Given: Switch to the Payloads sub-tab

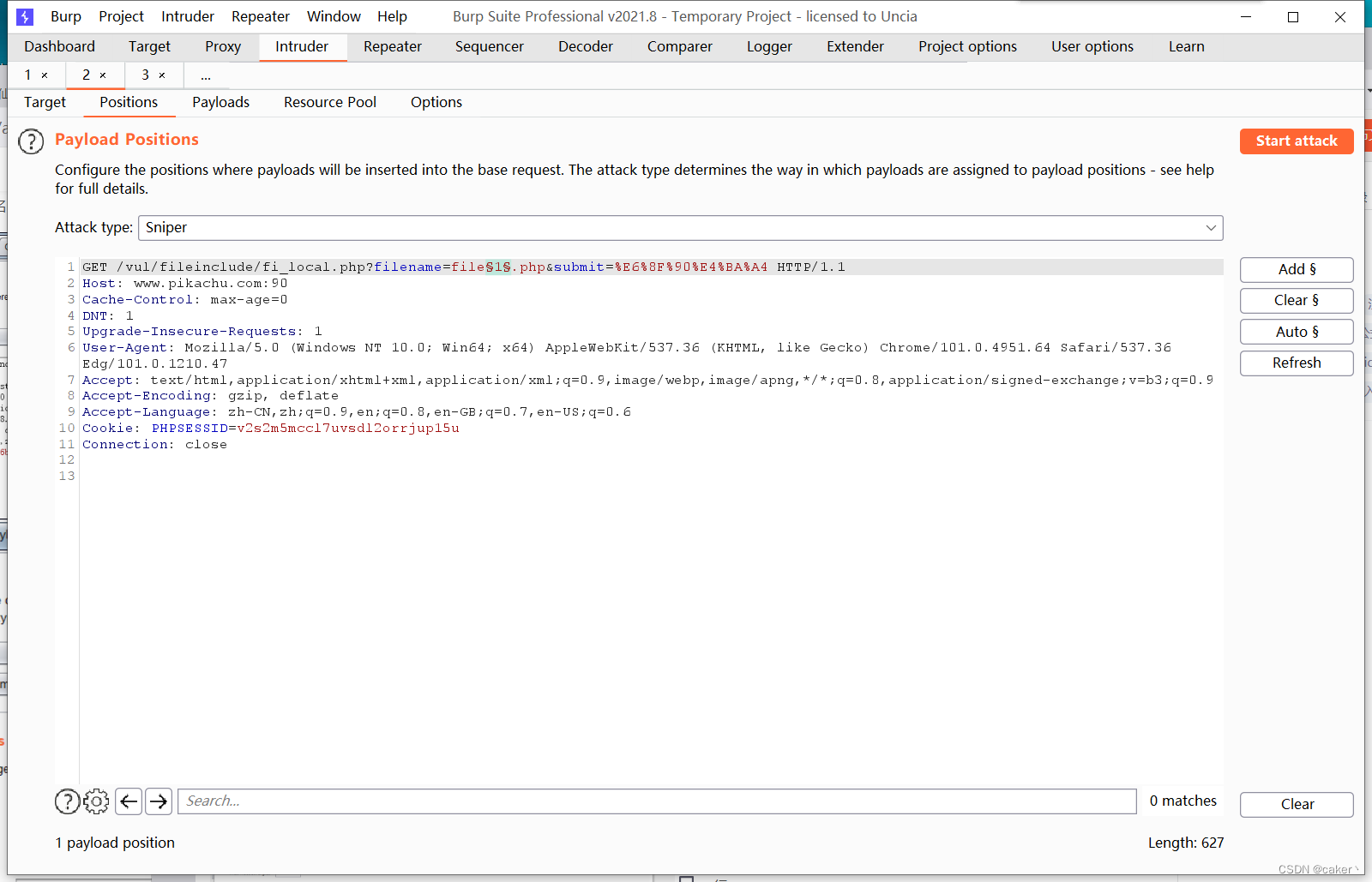Looking at the screenshot, I should tap(220, 102).
